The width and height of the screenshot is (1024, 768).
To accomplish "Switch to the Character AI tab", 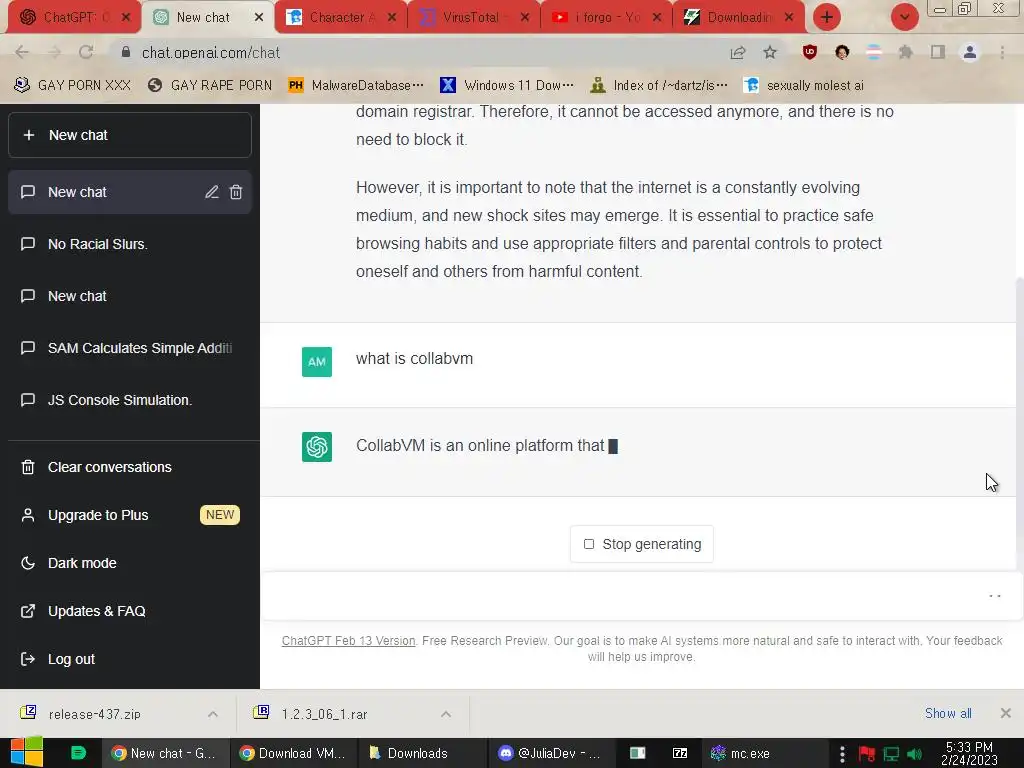I will pos(341,18).
